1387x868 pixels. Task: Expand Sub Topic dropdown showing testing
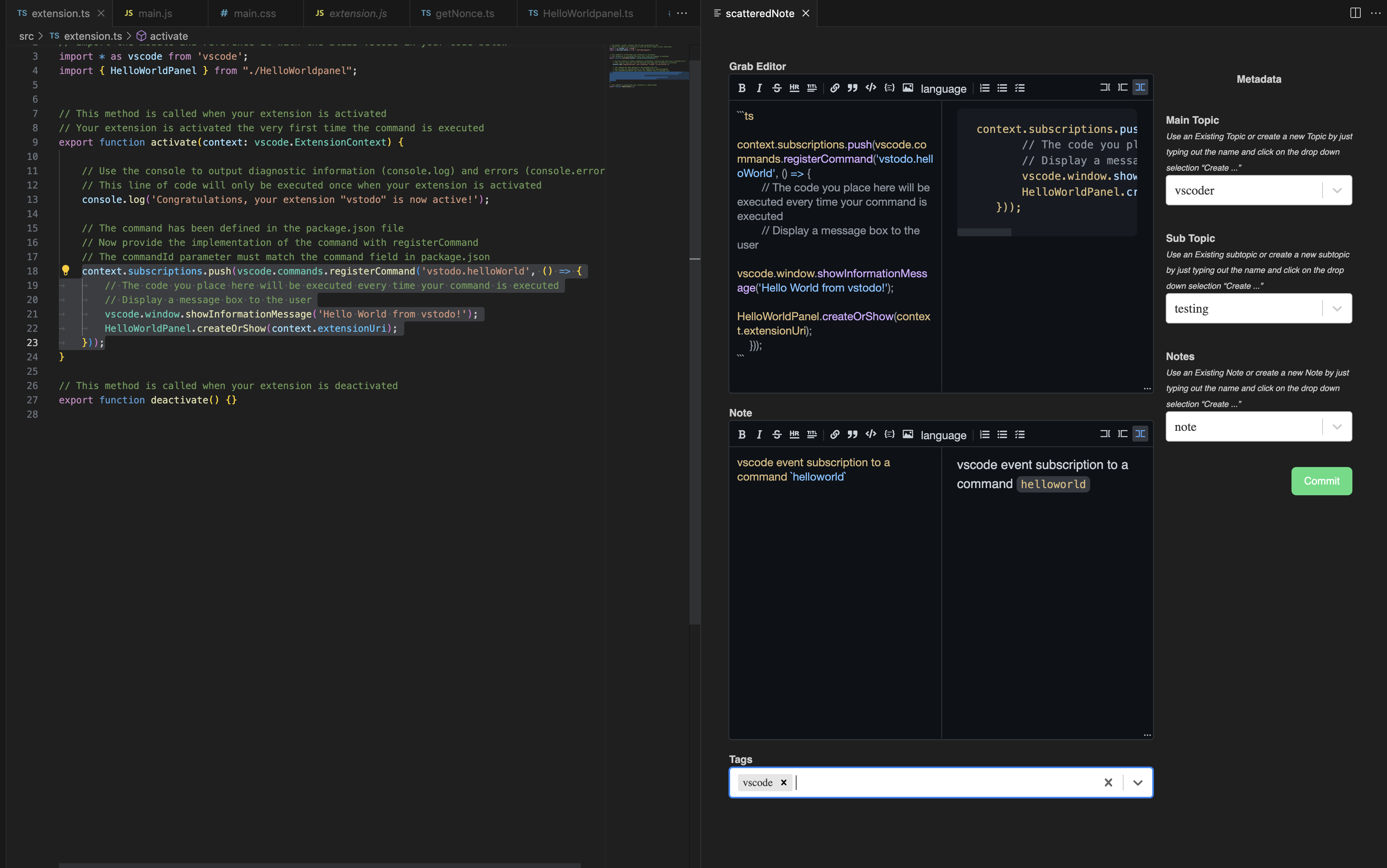1336,309
